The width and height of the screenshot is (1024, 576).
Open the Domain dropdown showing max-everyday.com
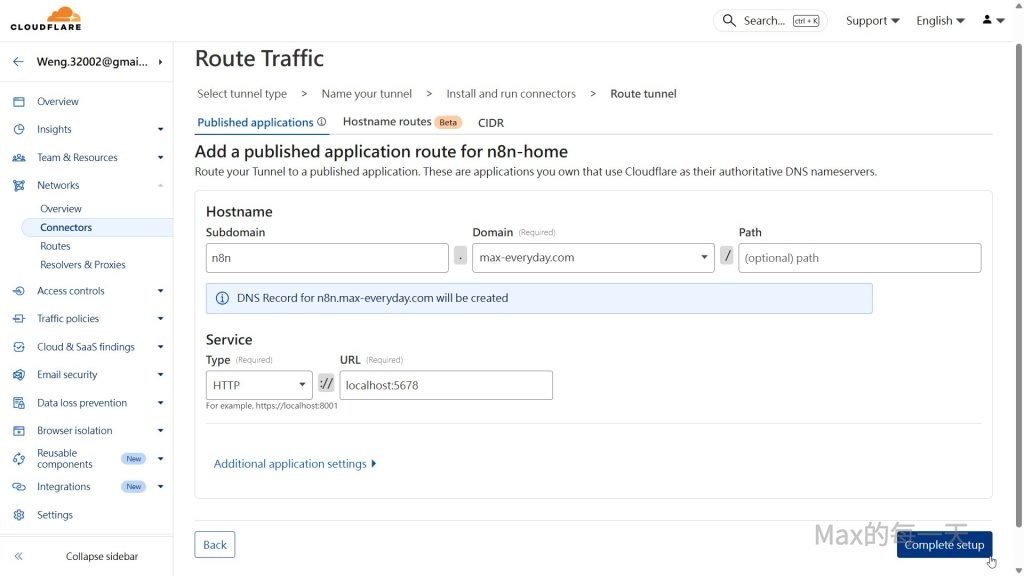pyautogui.click(x=594, y=258)
